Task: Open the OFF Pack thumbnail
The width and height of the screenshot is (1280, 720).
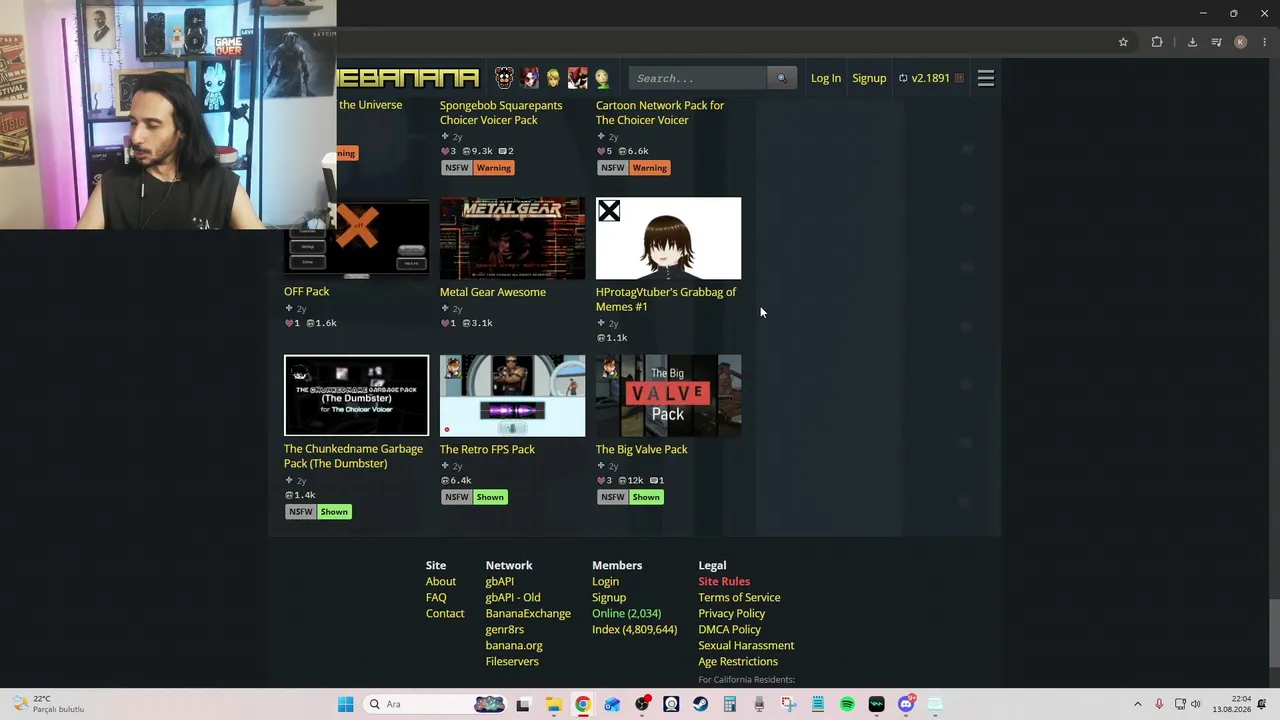Action: point(356,238)
